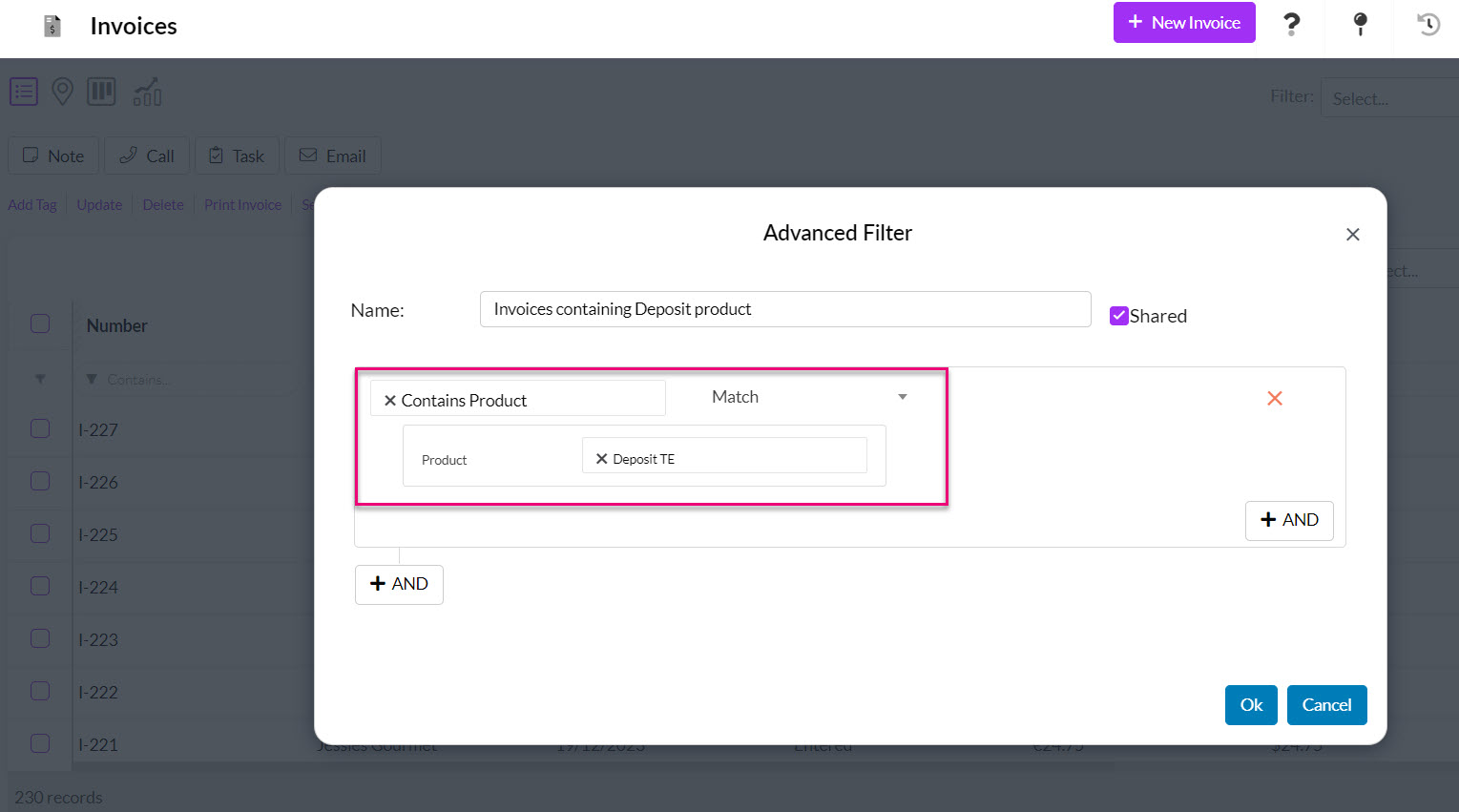Close the Advanced Filter dialog
This screenshot has width=1459, height=812.
[x=1352, y=235]
